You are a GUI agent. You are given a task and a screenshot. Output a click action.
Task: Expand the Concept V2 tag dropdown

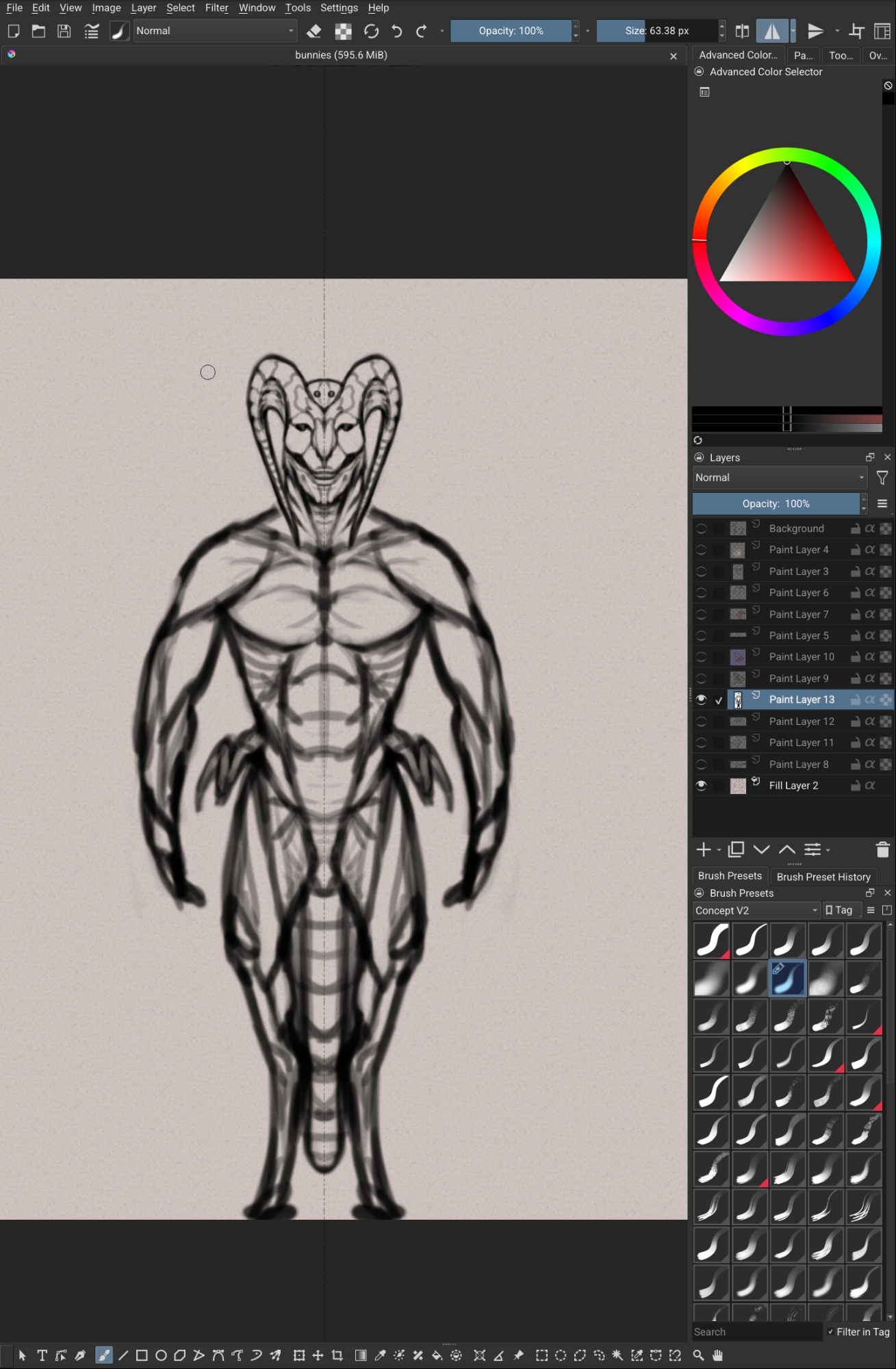tap(756, 910)
